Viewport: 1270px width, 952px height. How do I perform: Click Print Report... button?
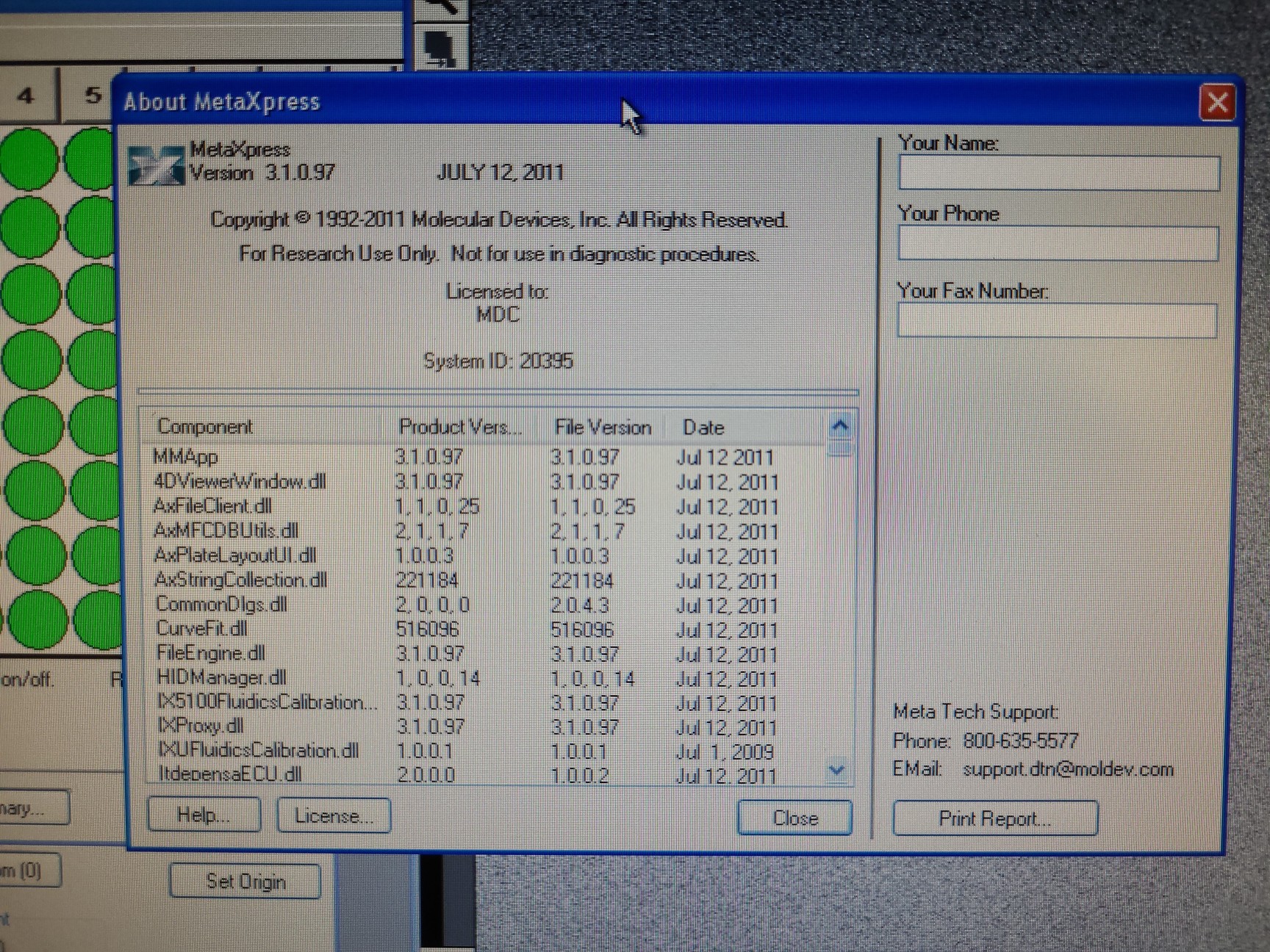click(x=995, y=818)
